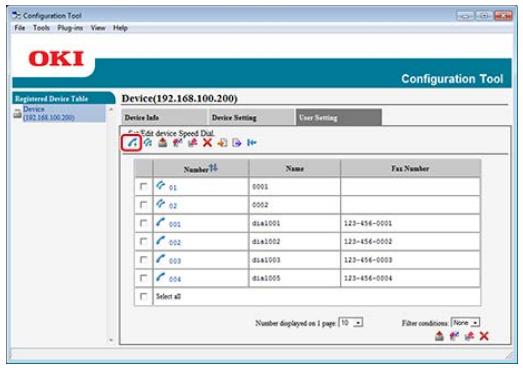Click the fax number 123-456-0003
This screenshot has height=368, width=523.
[x=368, y=260]
